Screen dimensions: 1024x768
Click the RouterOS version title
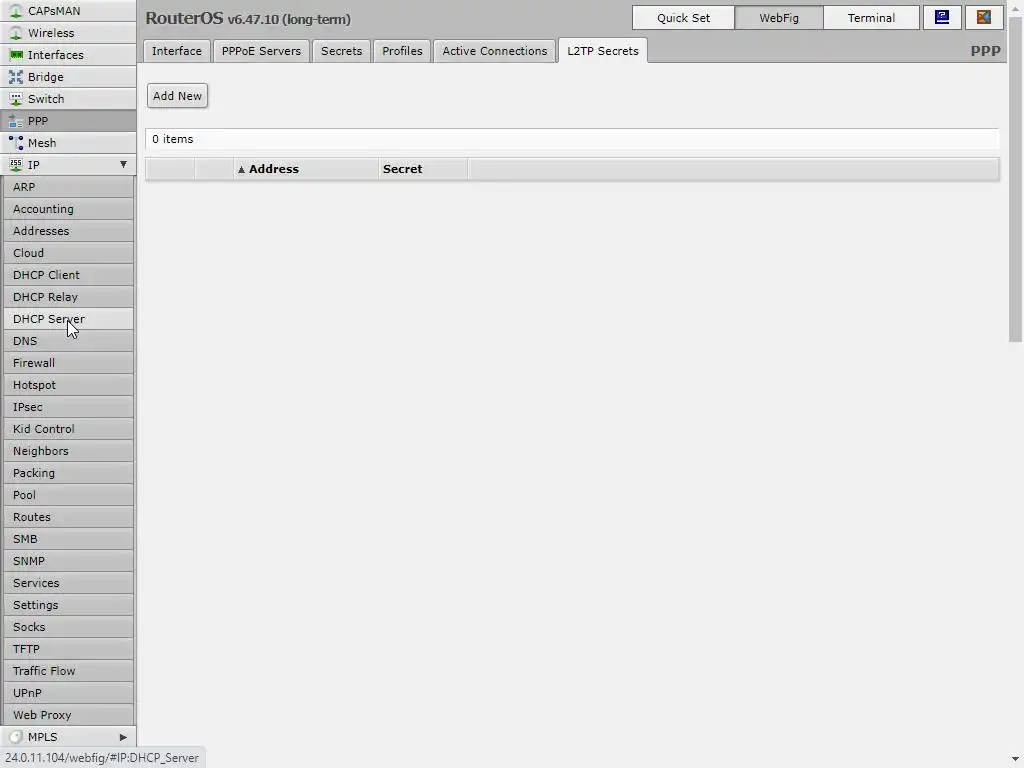[x=248, y=18]
